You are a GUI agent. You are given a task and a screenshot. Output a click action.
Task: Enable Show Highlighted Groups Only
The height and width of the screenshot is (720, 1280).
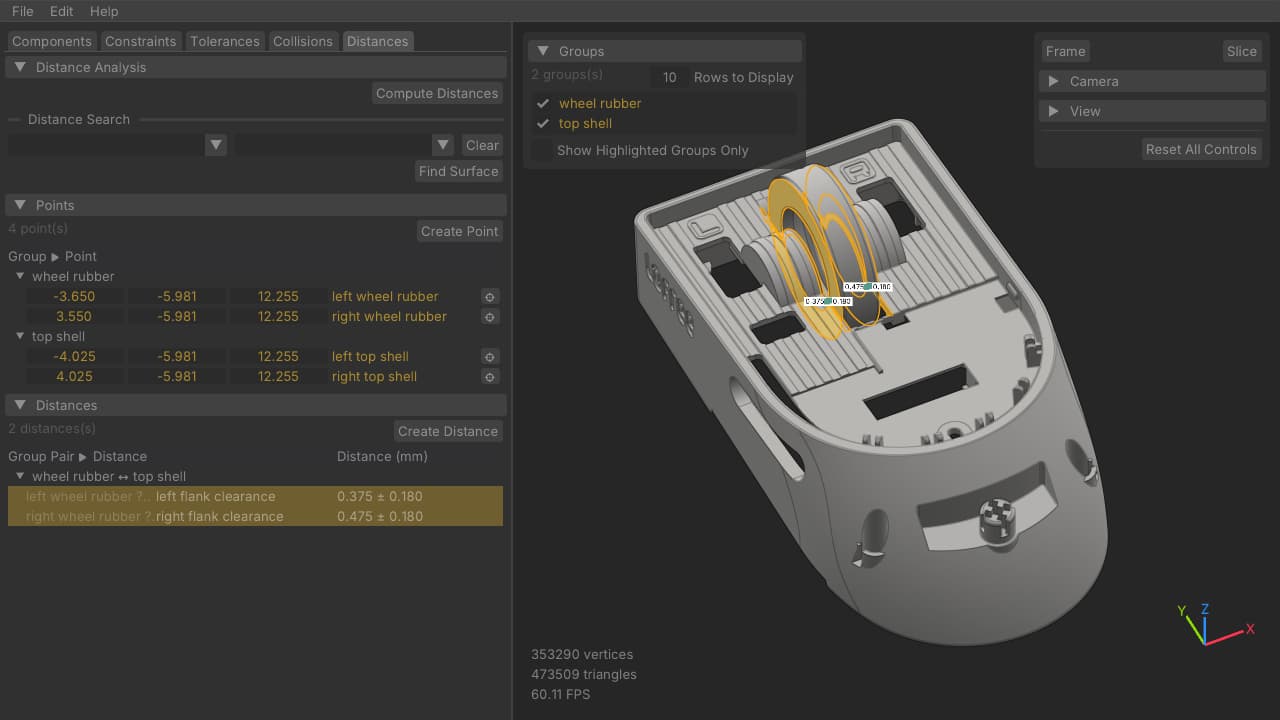click(x=543, y=150)
